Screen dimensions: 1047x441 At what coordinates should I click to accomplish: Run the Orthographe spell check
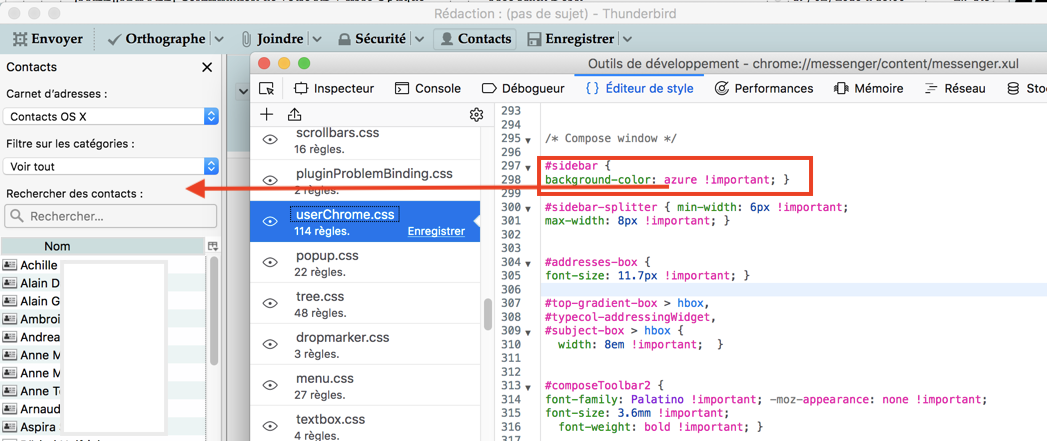(x=156, y=39)
